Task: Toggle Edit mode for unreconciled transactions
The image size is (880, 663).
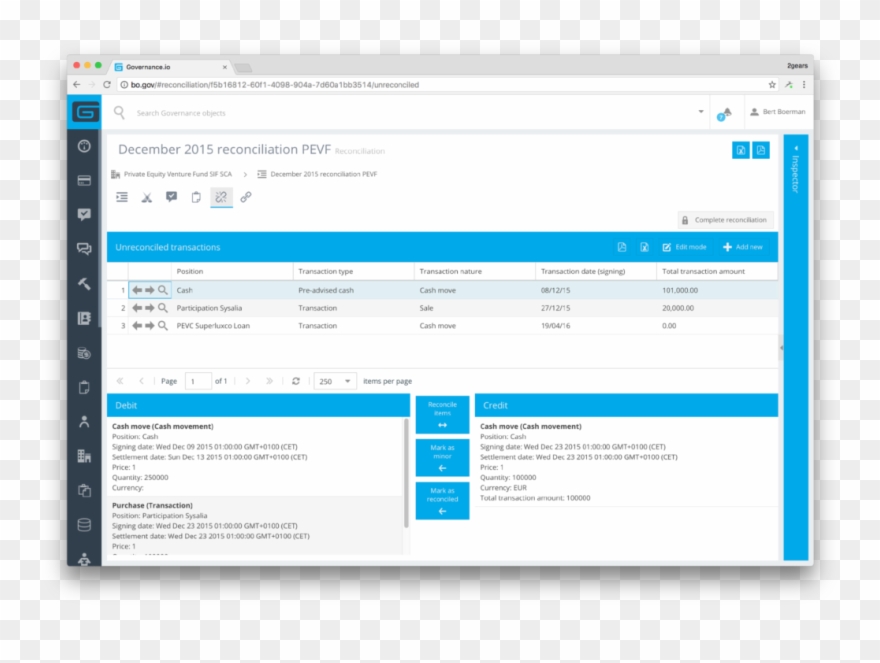Action: 685,247
